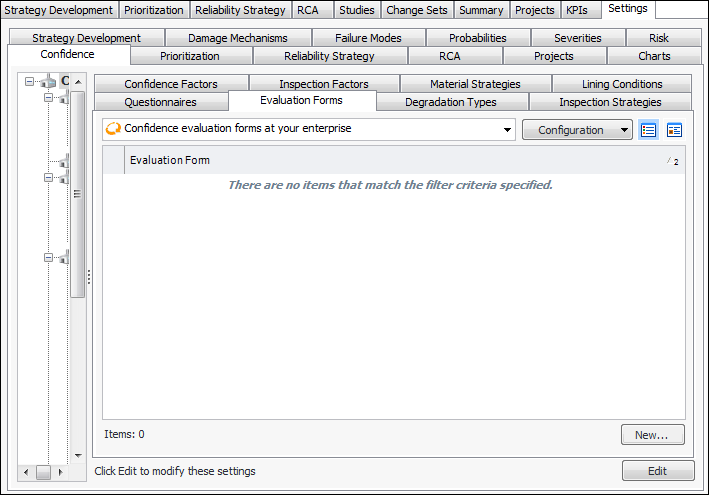Open Damage Mechanisms settings tab

(238, 38)
